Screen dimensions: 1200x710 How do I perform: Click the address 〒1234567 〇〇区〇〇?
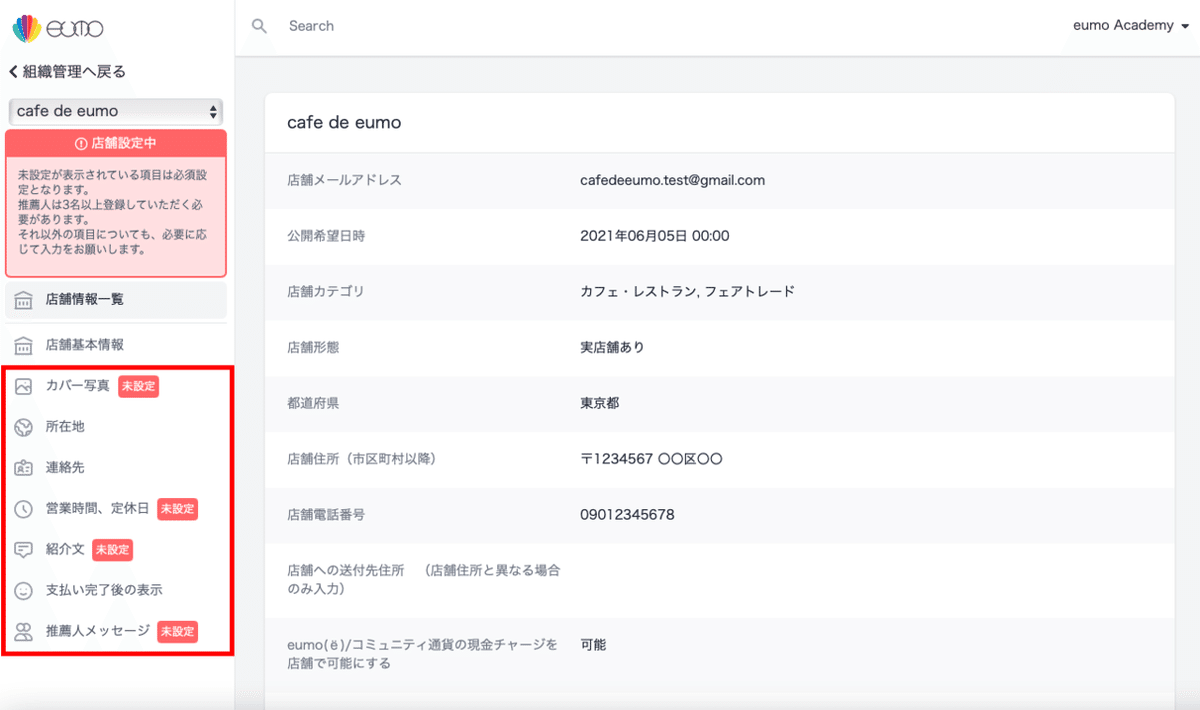click(651, 459)
